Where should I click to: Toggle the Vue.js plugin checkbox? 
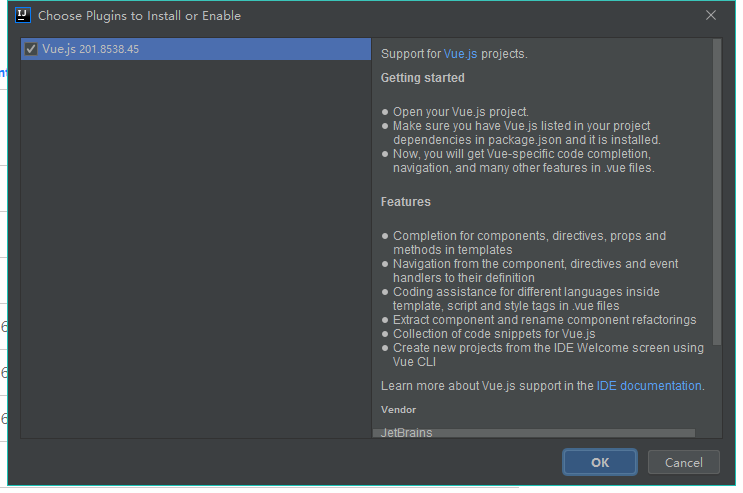tap(31, 49)
